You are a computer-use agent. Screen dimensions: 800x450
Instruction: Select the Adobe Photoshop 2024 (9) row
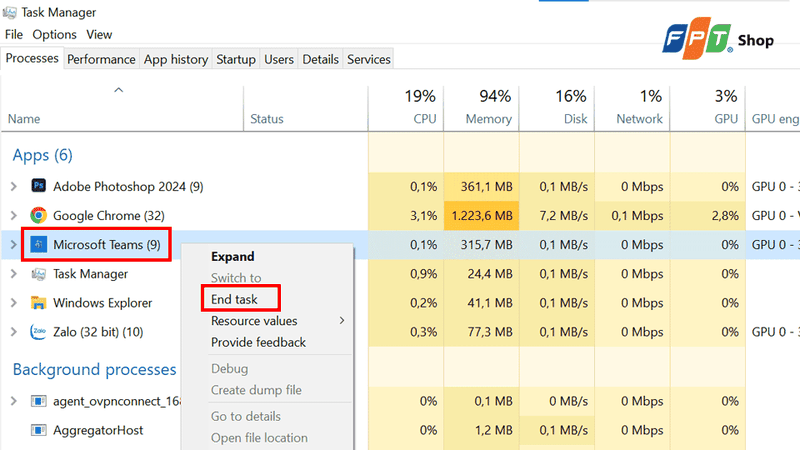click(400, 187)
